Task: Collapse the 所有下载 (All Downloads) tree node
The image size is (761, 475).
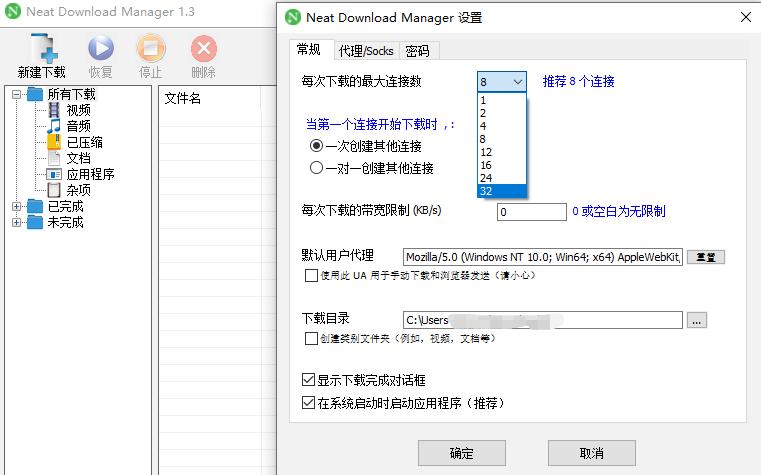Action: [17, 94]
